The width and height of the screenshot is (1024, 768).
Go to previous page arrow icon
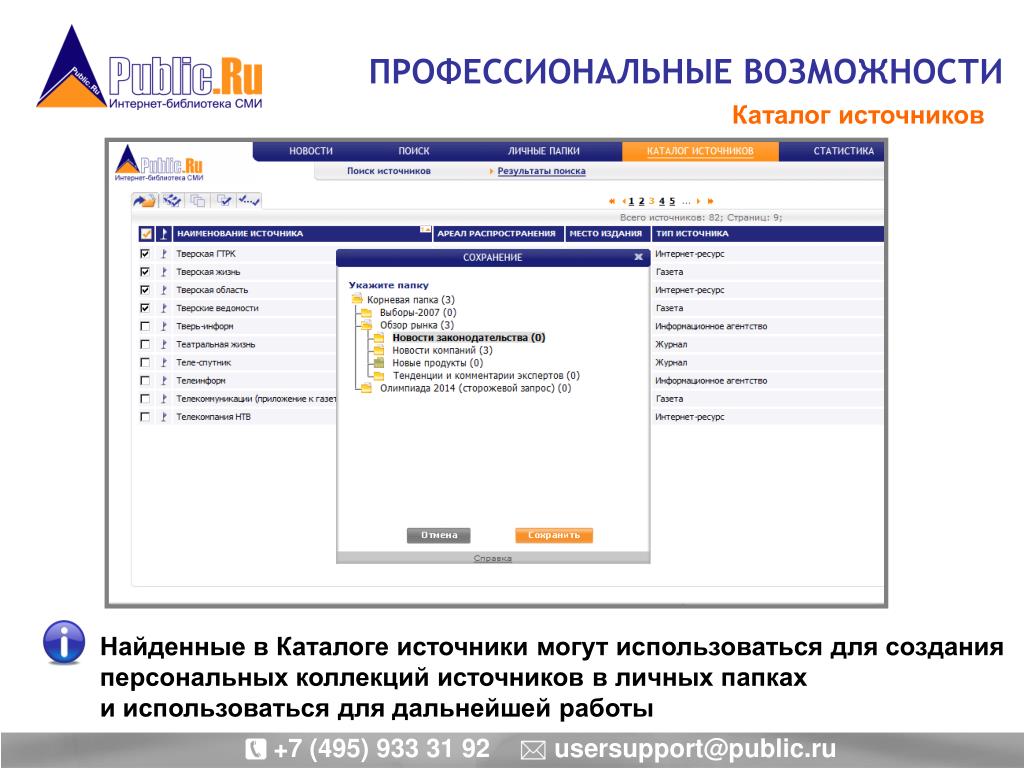tap(624, 201)
